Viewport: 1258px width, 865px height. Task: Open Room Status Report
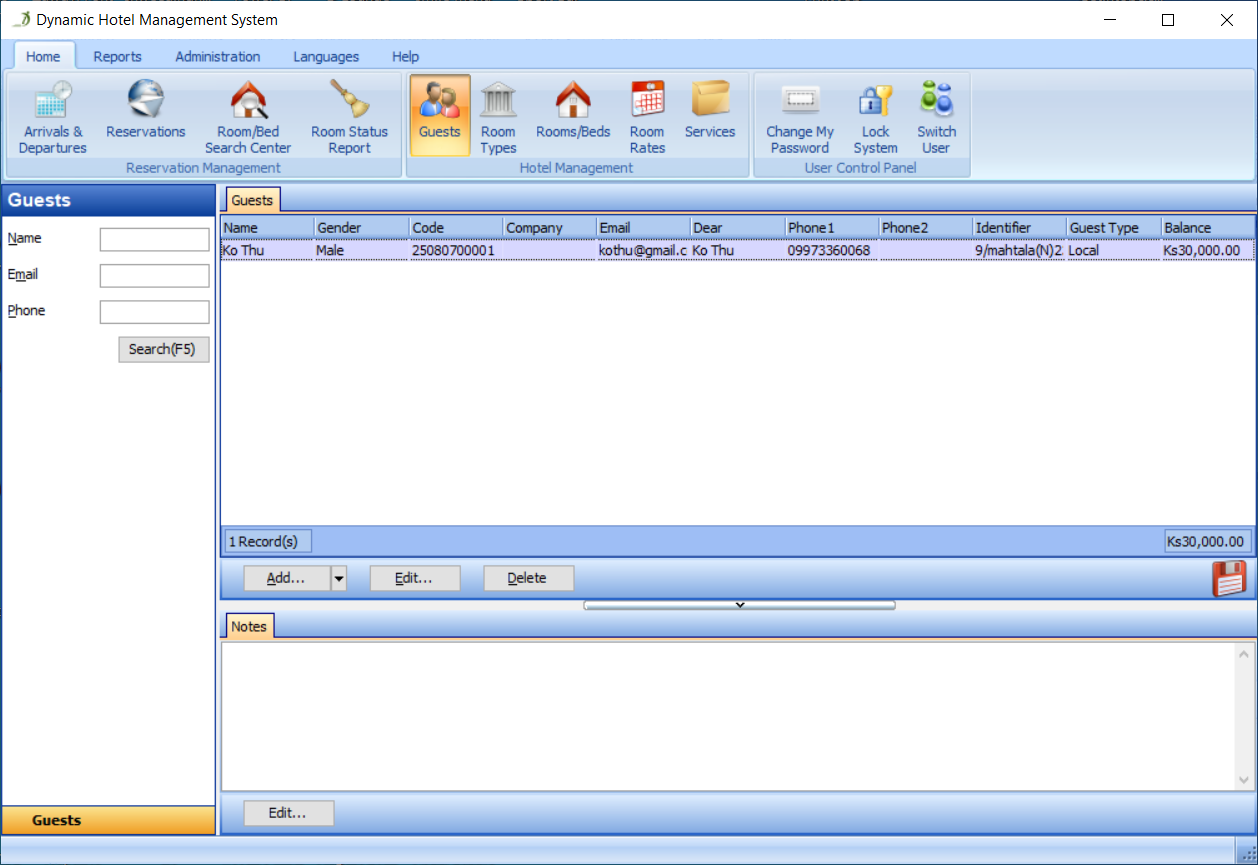click(x=349, y=117)
